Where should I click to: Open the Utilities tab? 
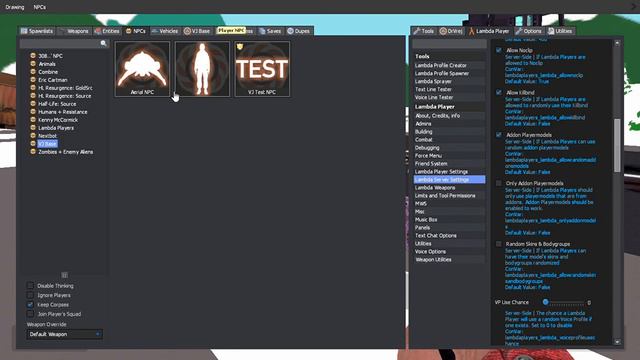tap(560, 31)
